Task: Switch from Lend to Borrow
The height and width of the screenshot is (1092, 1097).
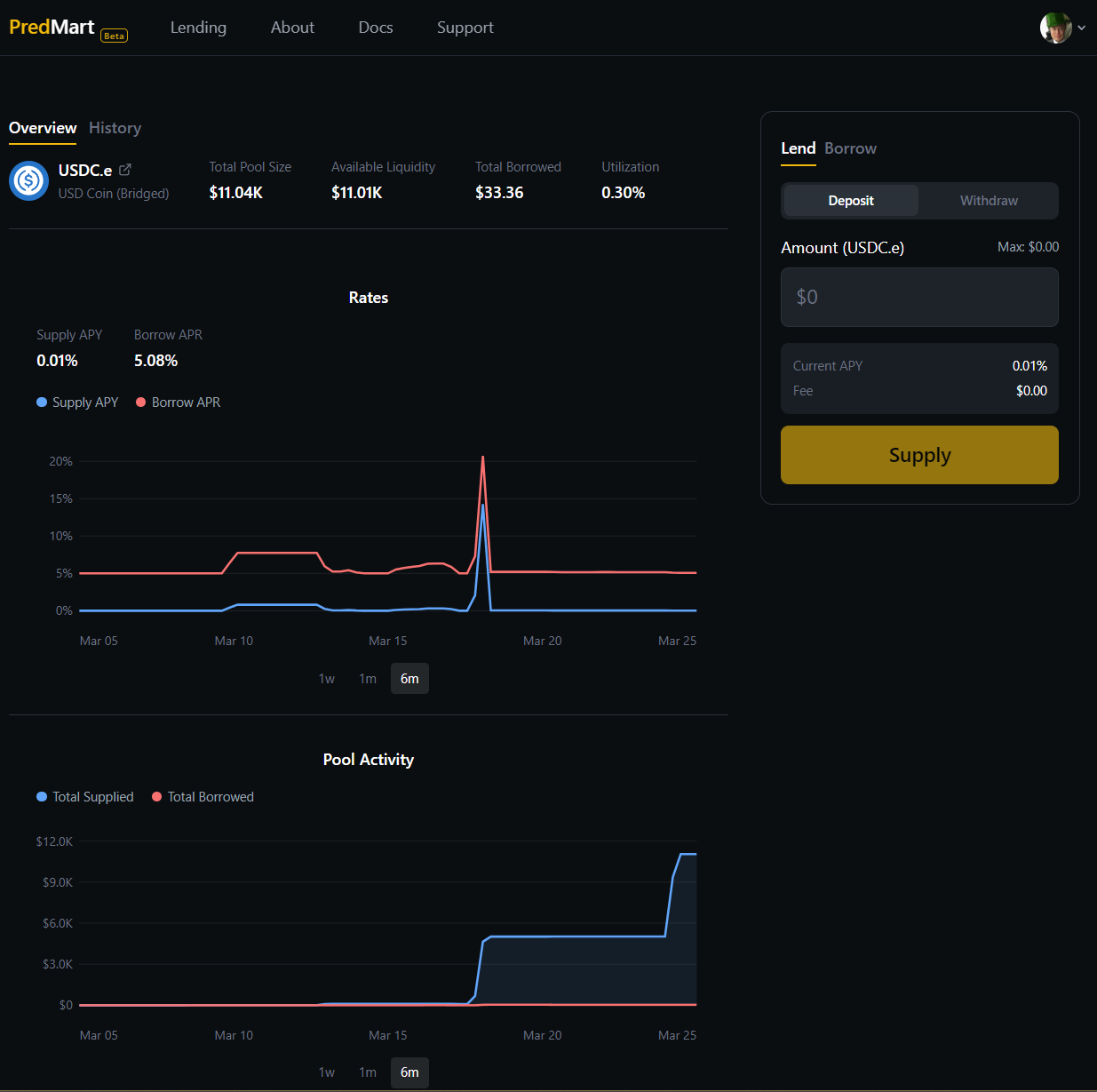Action: (850, 148)
